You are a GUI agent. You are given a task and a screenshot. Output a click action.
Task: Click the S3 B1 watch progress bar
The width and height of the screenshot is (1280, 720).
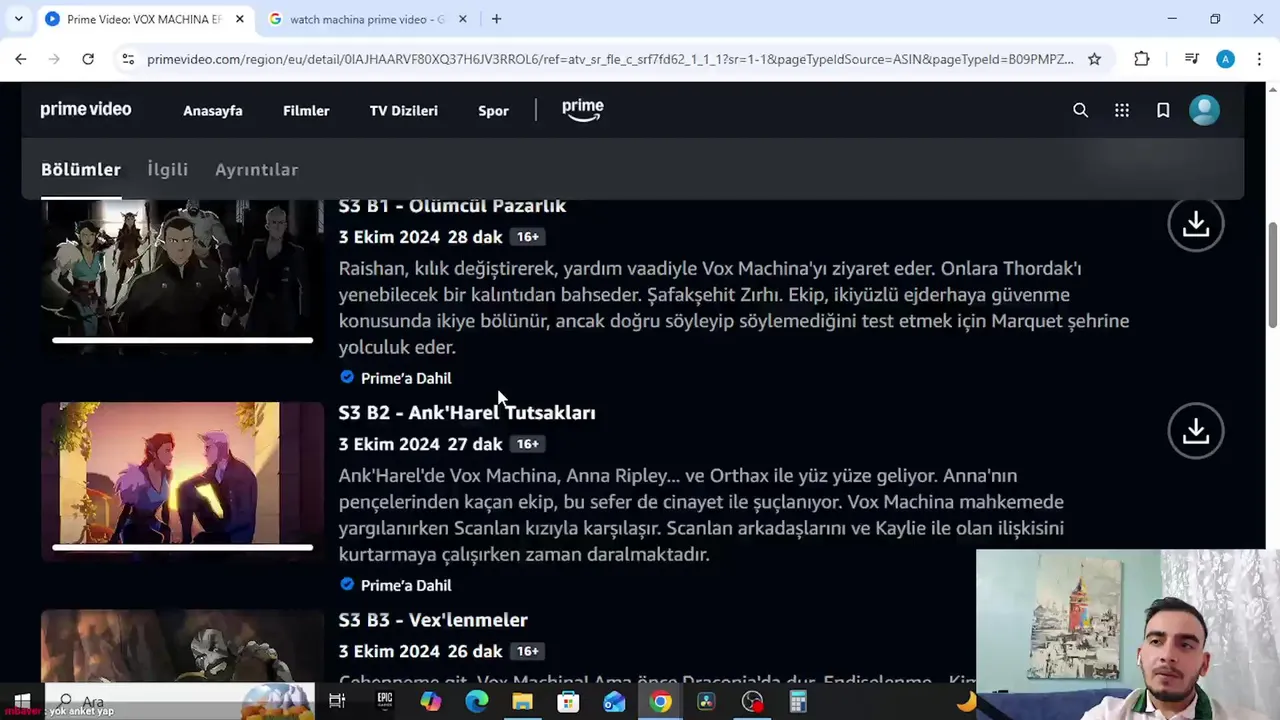coord(182,340)
